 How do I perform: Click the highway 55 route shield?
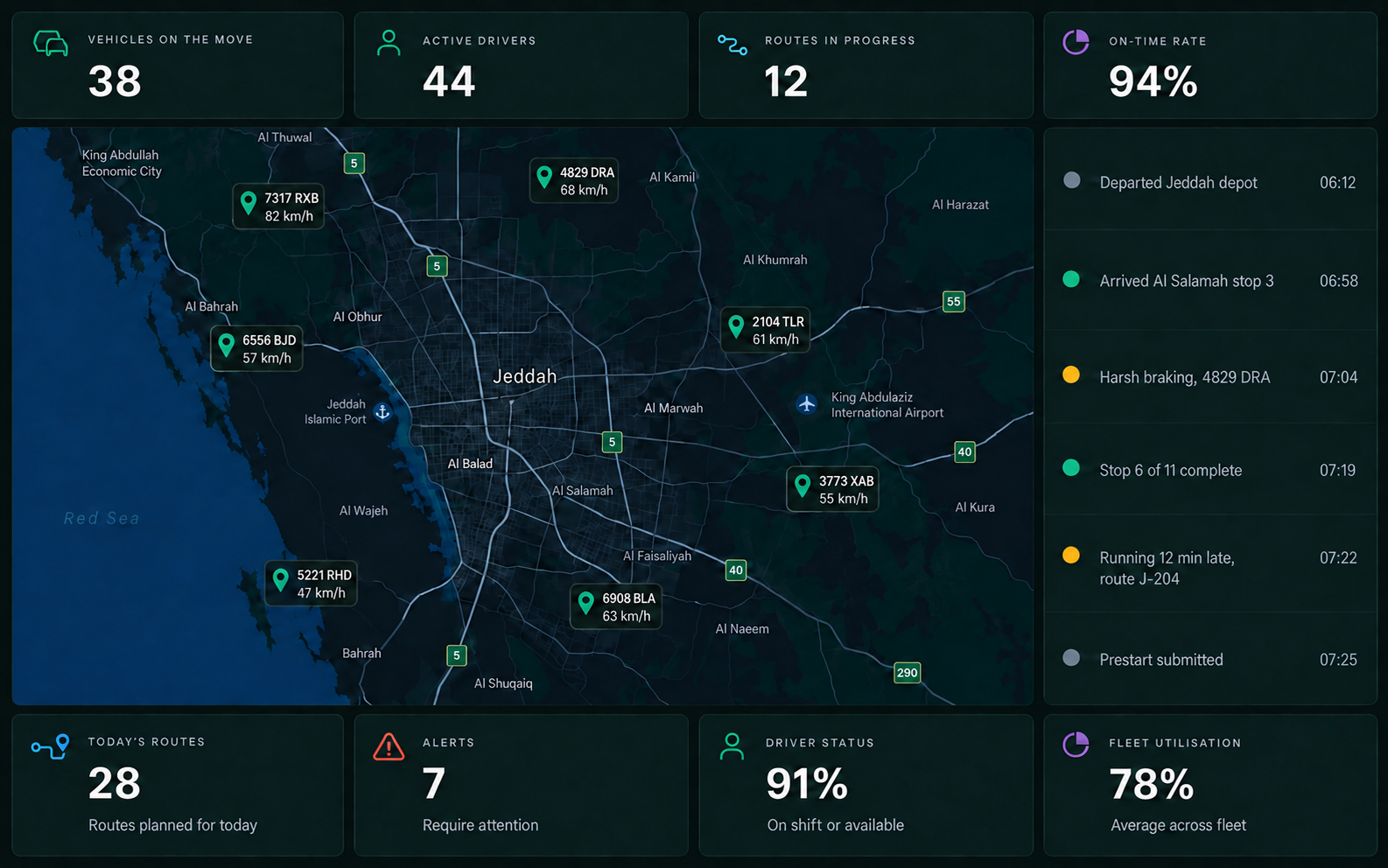pos(954,301)
